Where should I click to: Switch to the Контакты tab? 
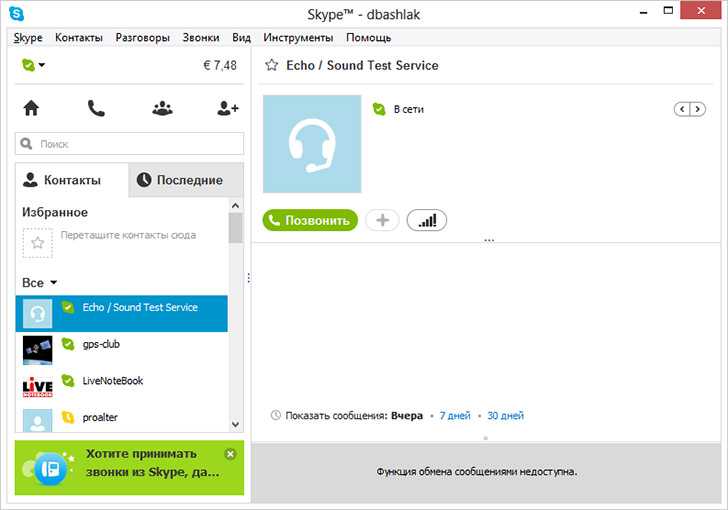point(72,180)
